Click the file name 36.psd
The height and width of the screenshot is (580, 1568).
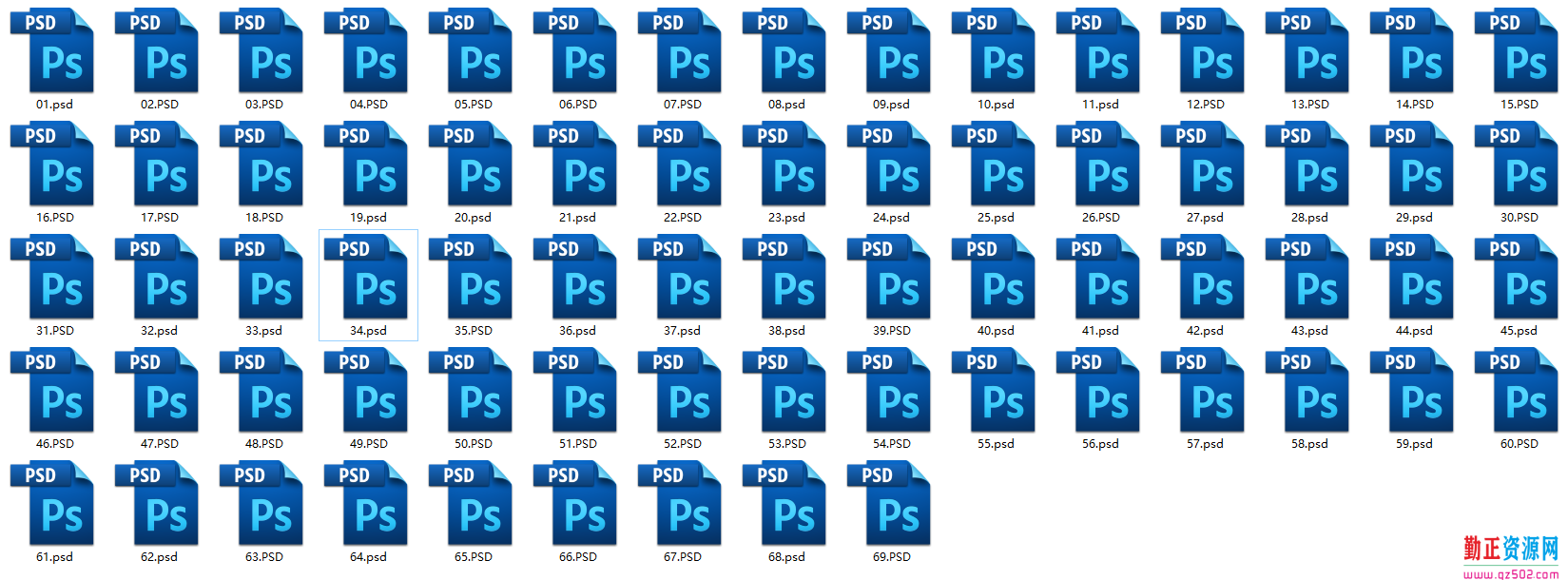coord(577,331)
